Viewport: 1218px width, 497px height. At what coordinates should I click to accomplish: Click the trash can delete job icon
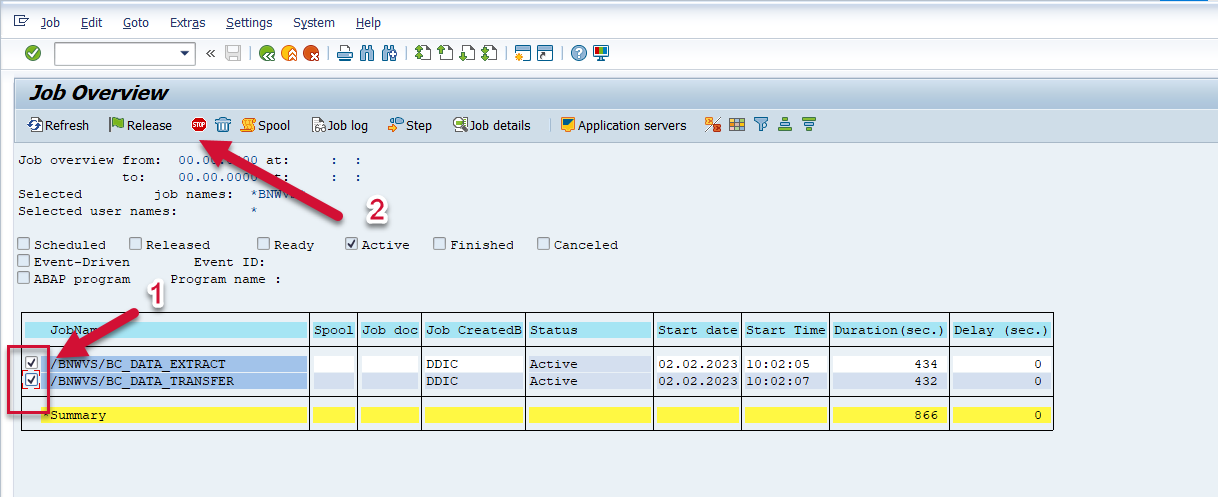click(x=223, y=125)
